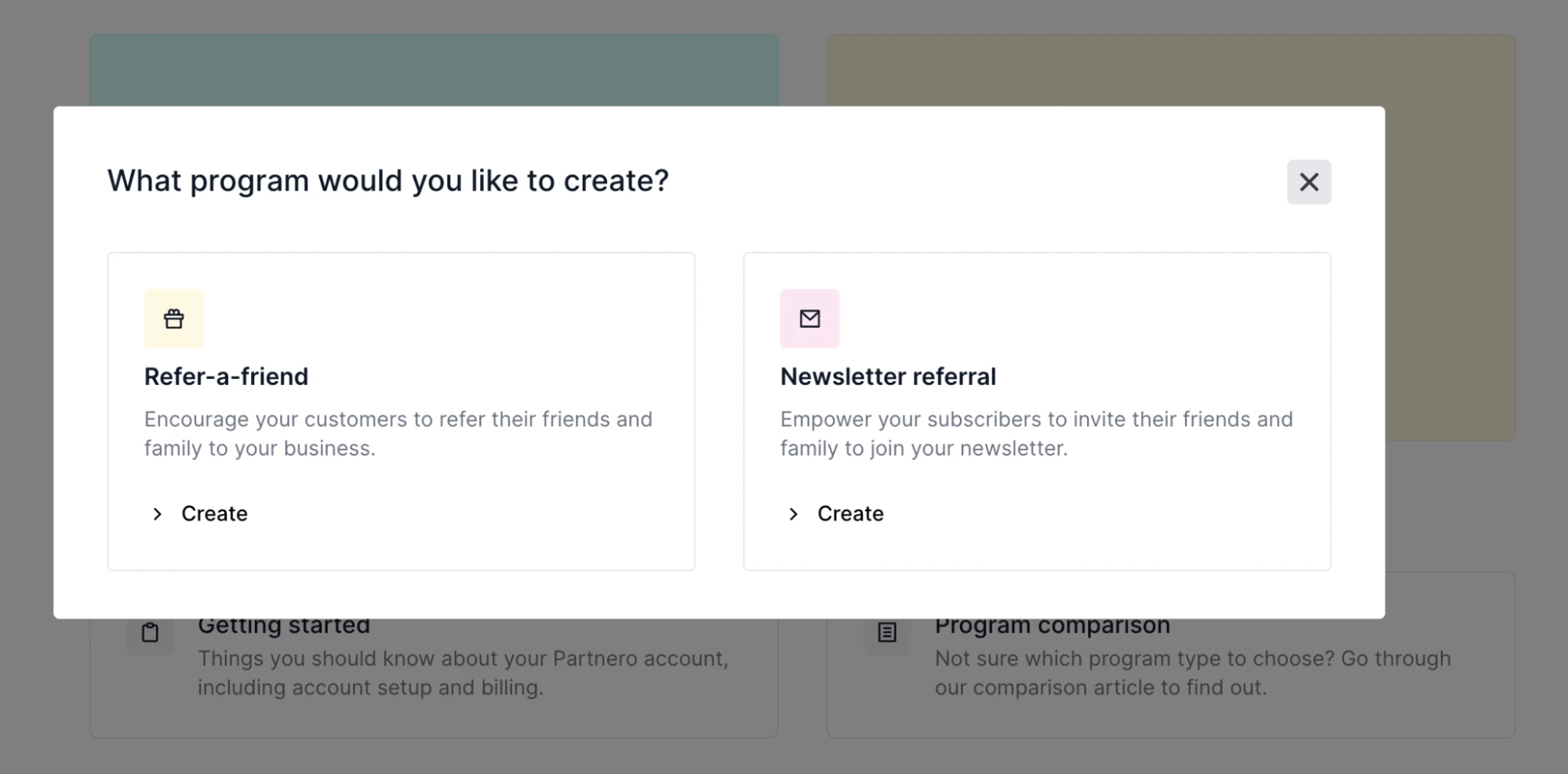Click the gift icon for Refer-a-friend

tap(173, 318)
